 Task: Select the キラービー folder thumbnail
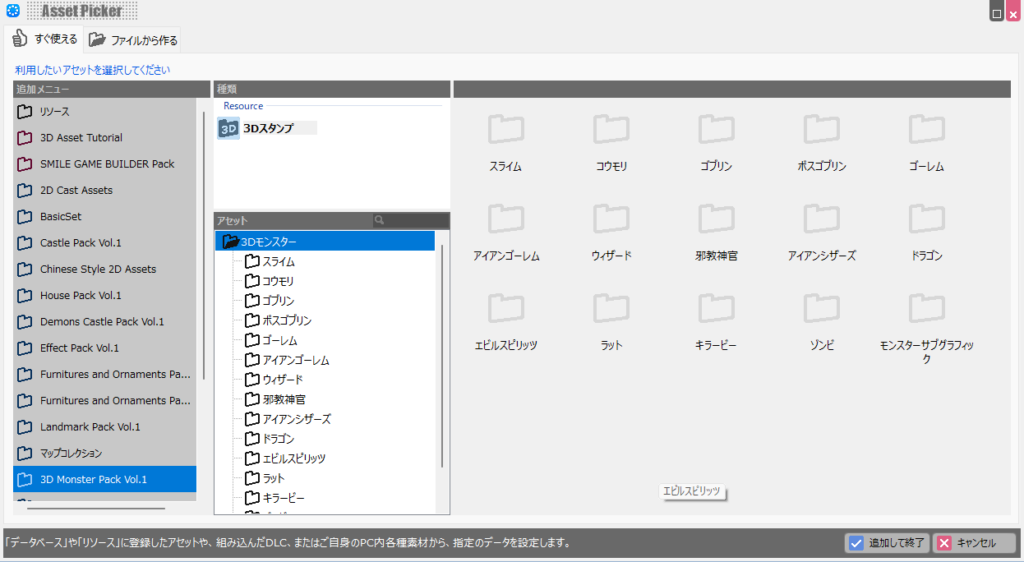click(716, 309)
